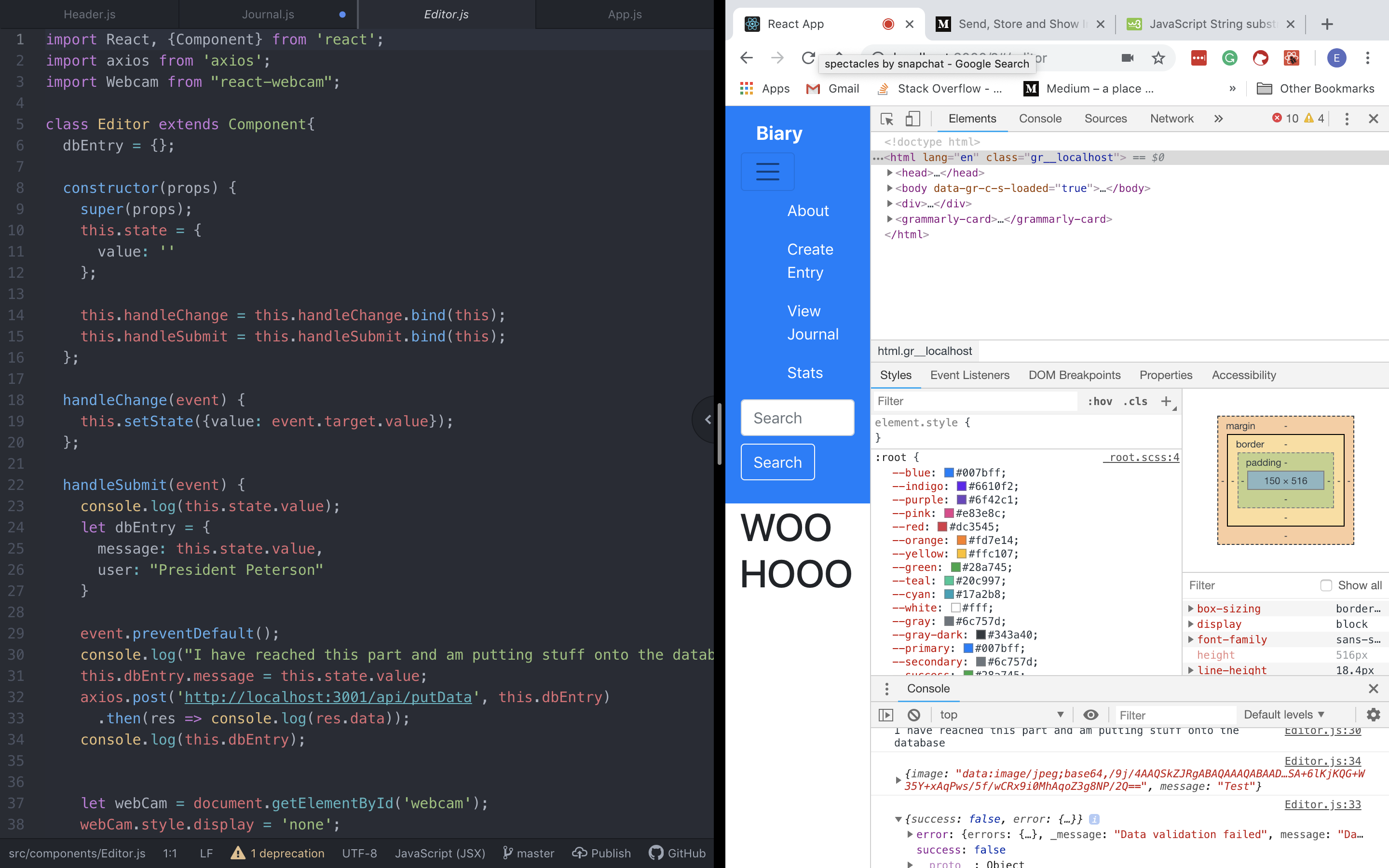Click the clear console icon

[x=914, y=715]
